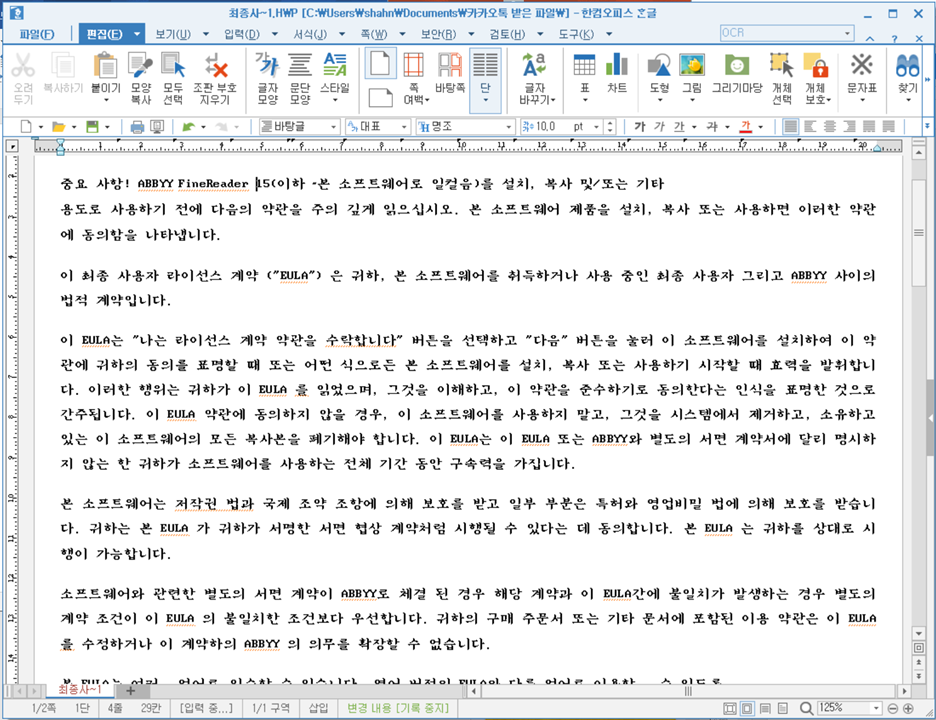Open Paragraph shape (문단 모양) dialog
Image resolution: width=936 pixels, height=720 pixels.
click(300, 66)
